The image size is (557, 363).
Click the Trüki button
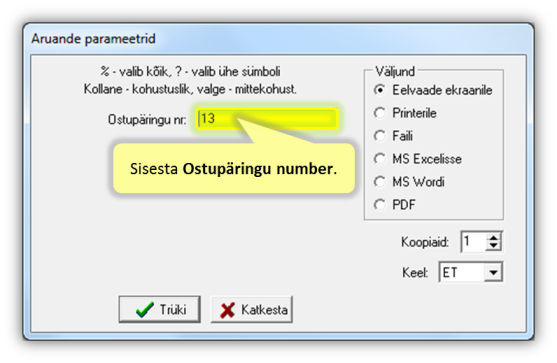click(x=160, y=309)
